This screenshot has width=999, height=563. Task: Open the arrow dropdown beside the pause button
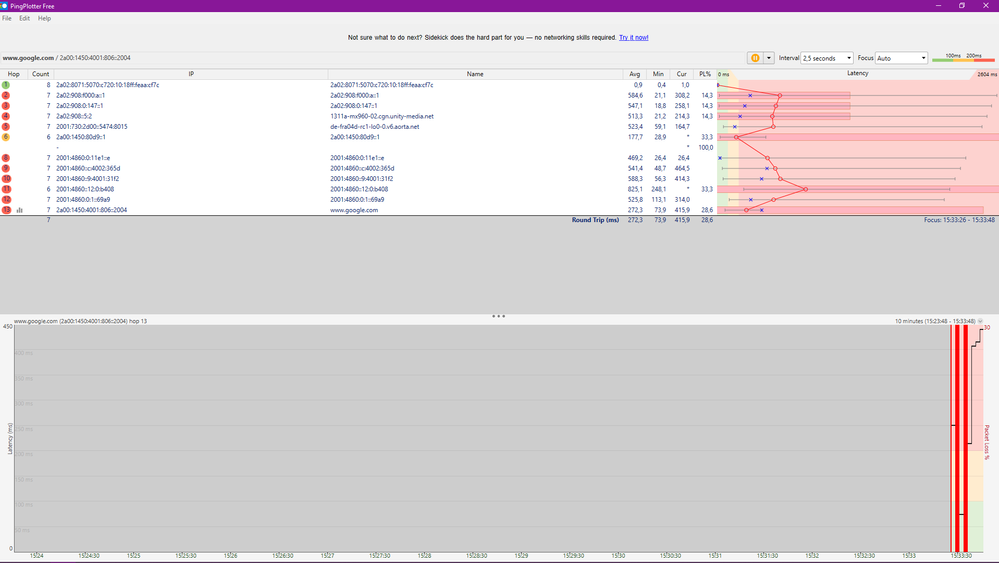click(x=769, y=58)
